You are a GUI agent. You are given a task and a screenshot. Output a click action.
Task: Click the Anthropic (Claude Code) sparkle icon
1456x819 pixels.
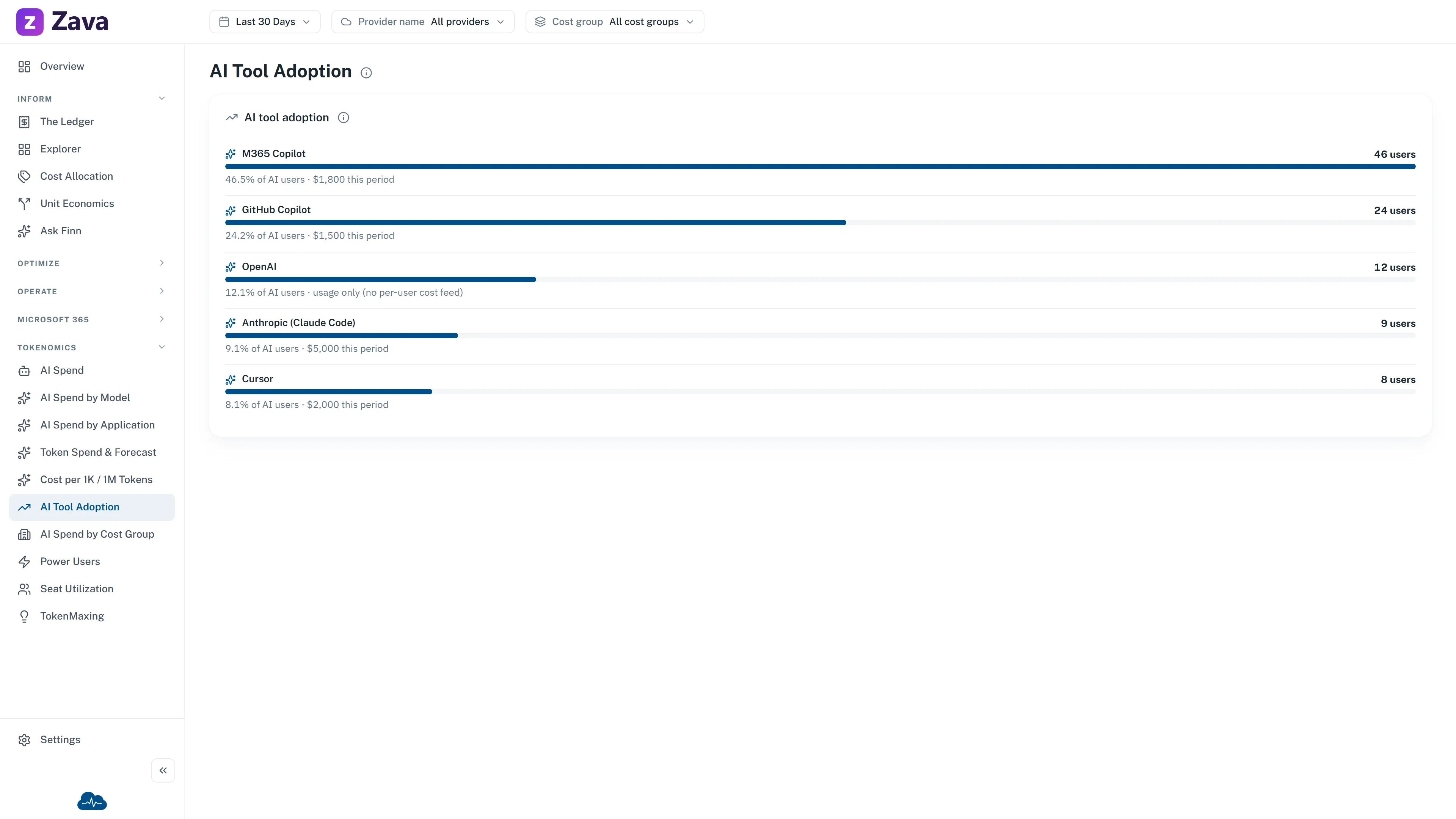click(x=231, y=323)
